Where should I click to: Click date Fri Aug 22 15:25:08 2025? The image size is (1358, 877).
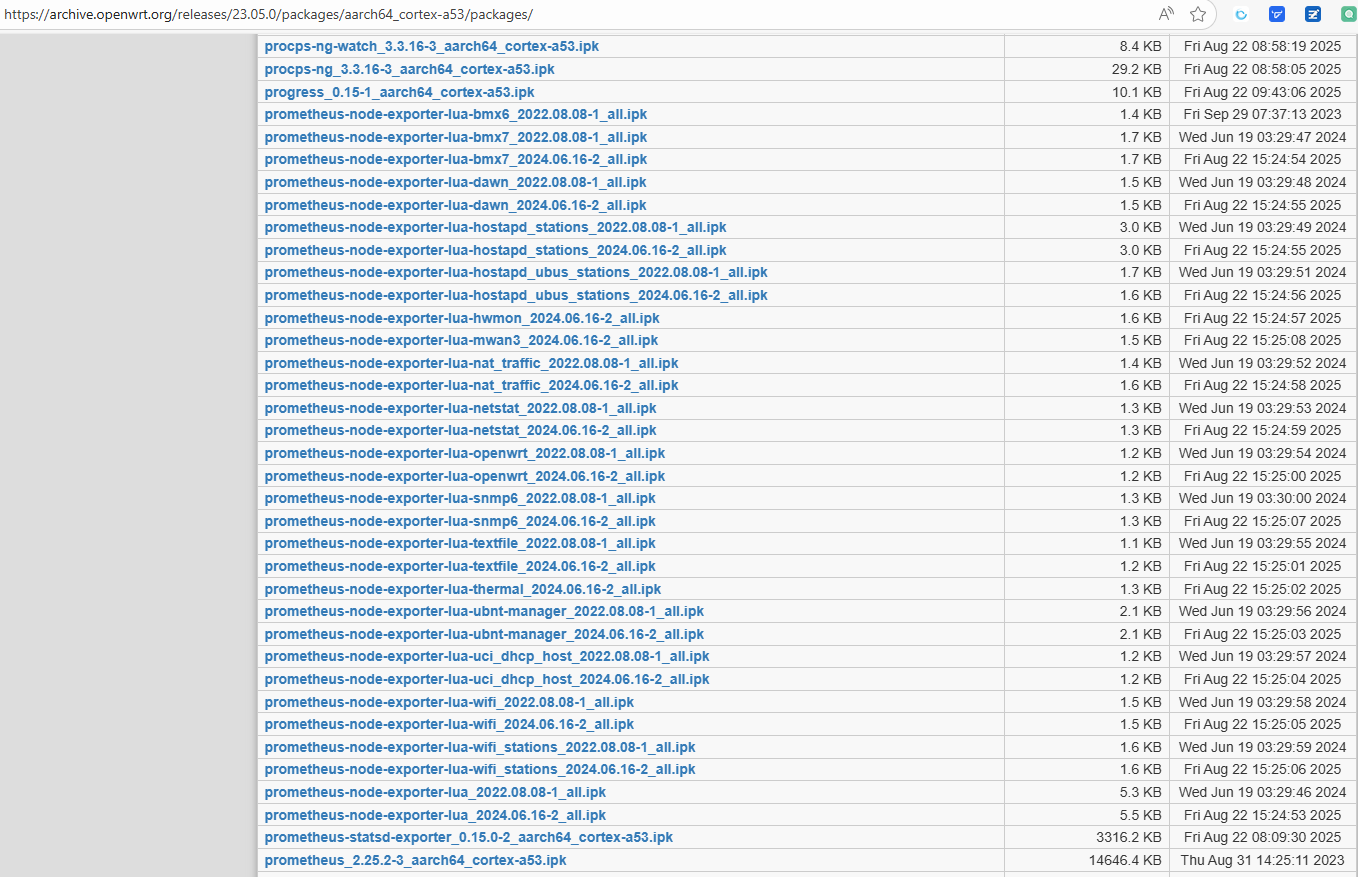click(1263, 340)
